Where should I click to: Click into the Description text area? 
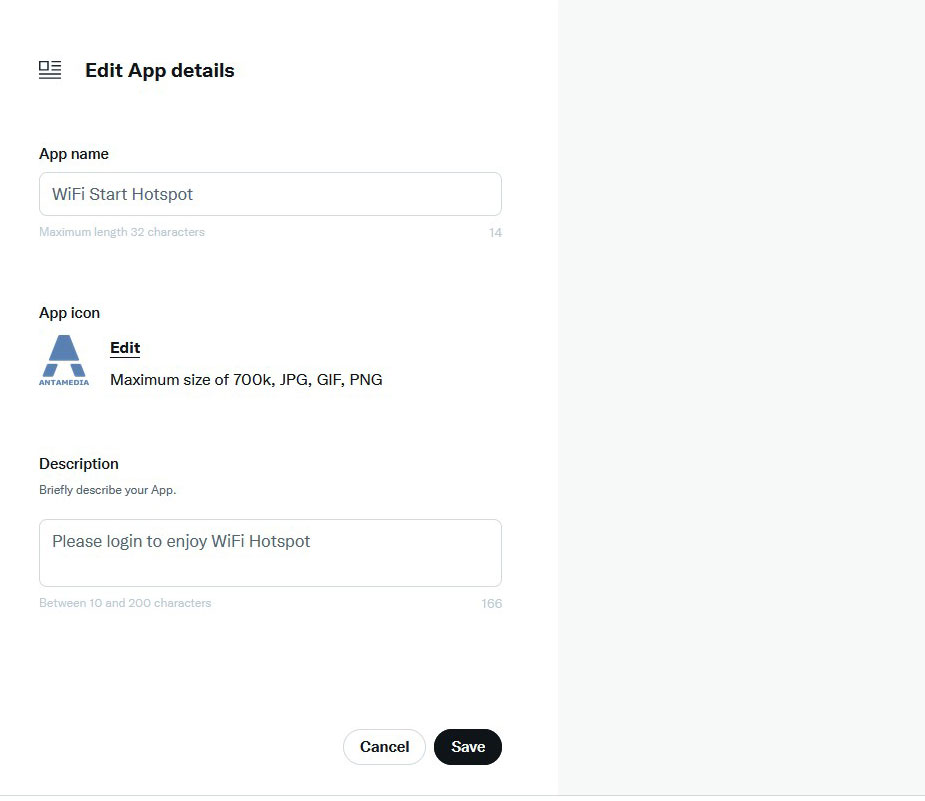pos(270,565)
